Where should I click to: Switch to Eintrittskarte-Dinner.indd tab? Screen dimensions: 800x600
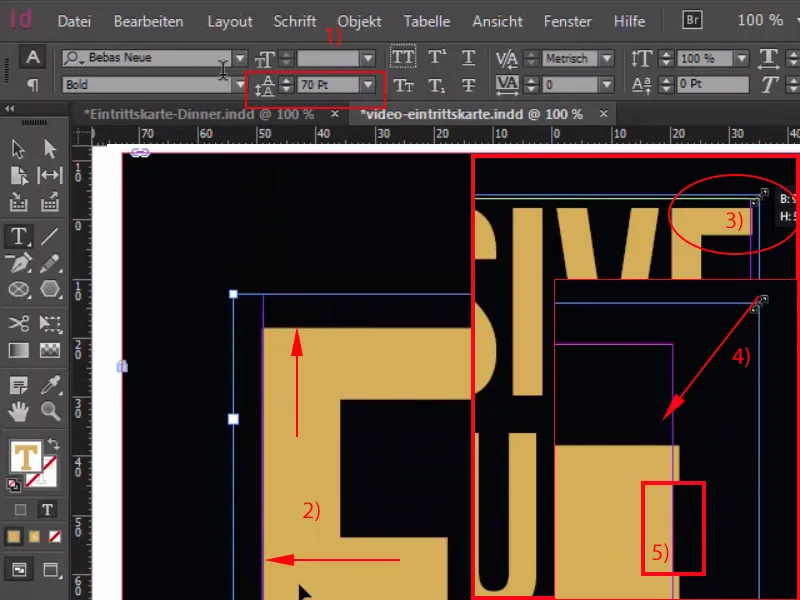click(x=199, y=114)
